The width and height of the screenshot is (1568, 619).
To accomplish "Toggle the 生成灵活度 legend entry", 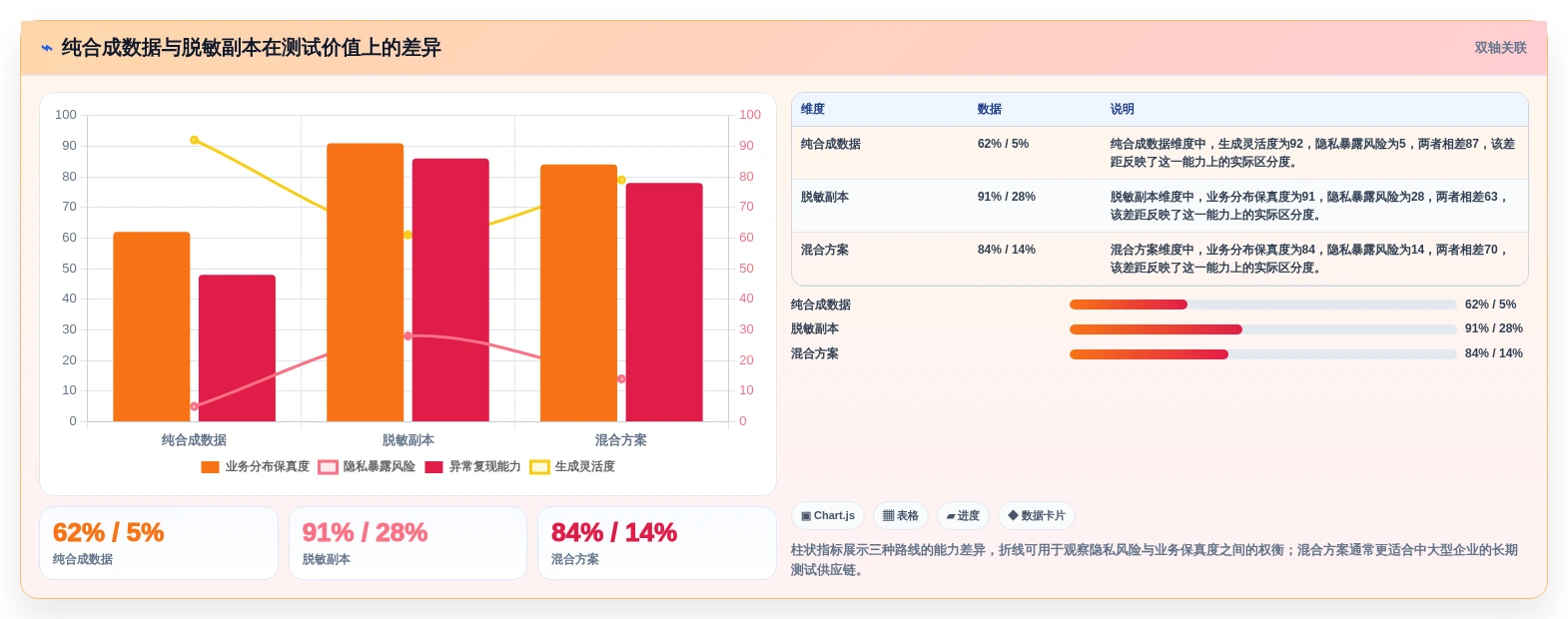I will pyautogui.click(x=572, y=466).
